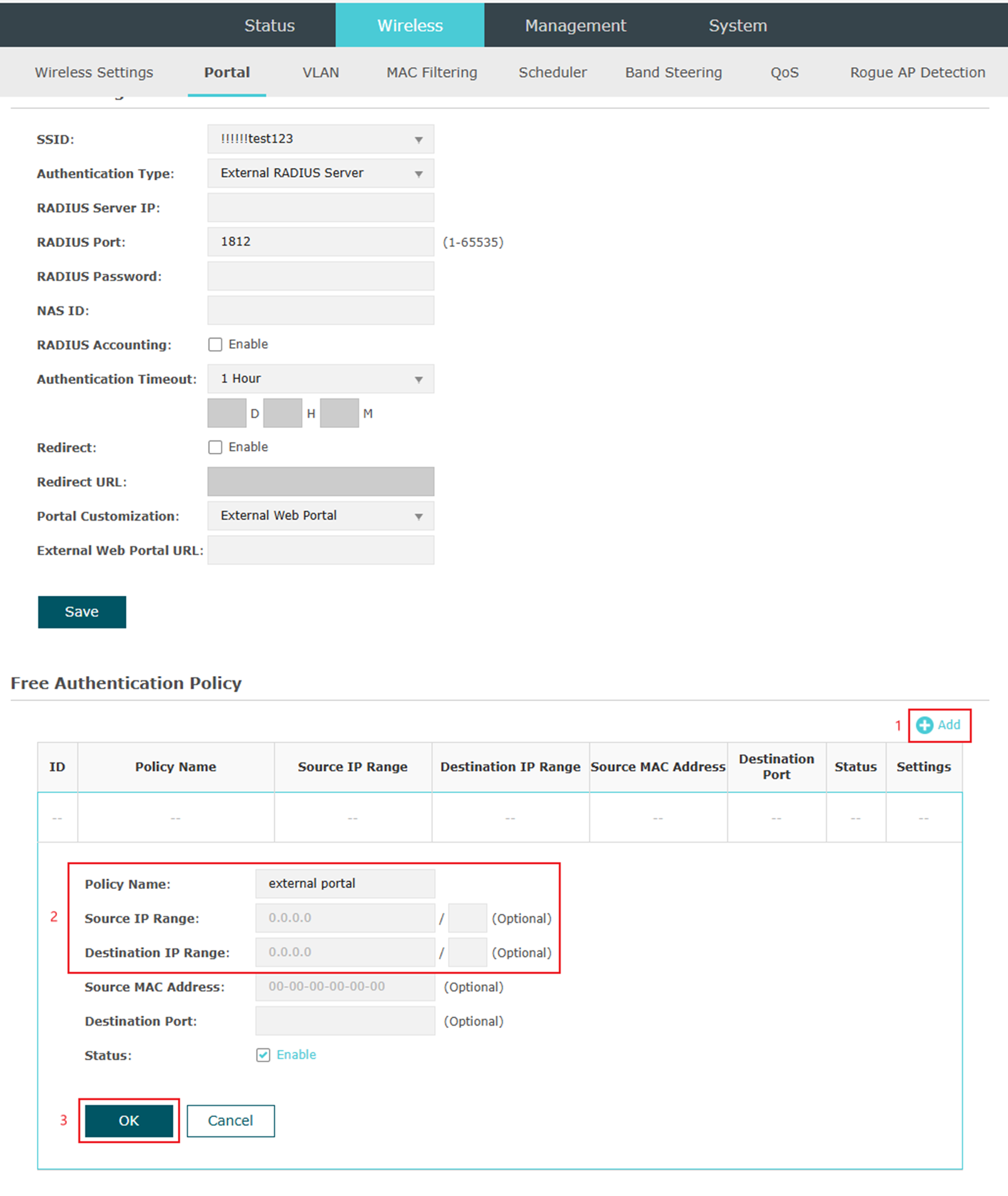Click the RADIUS Server IP input field

point(320,207)
